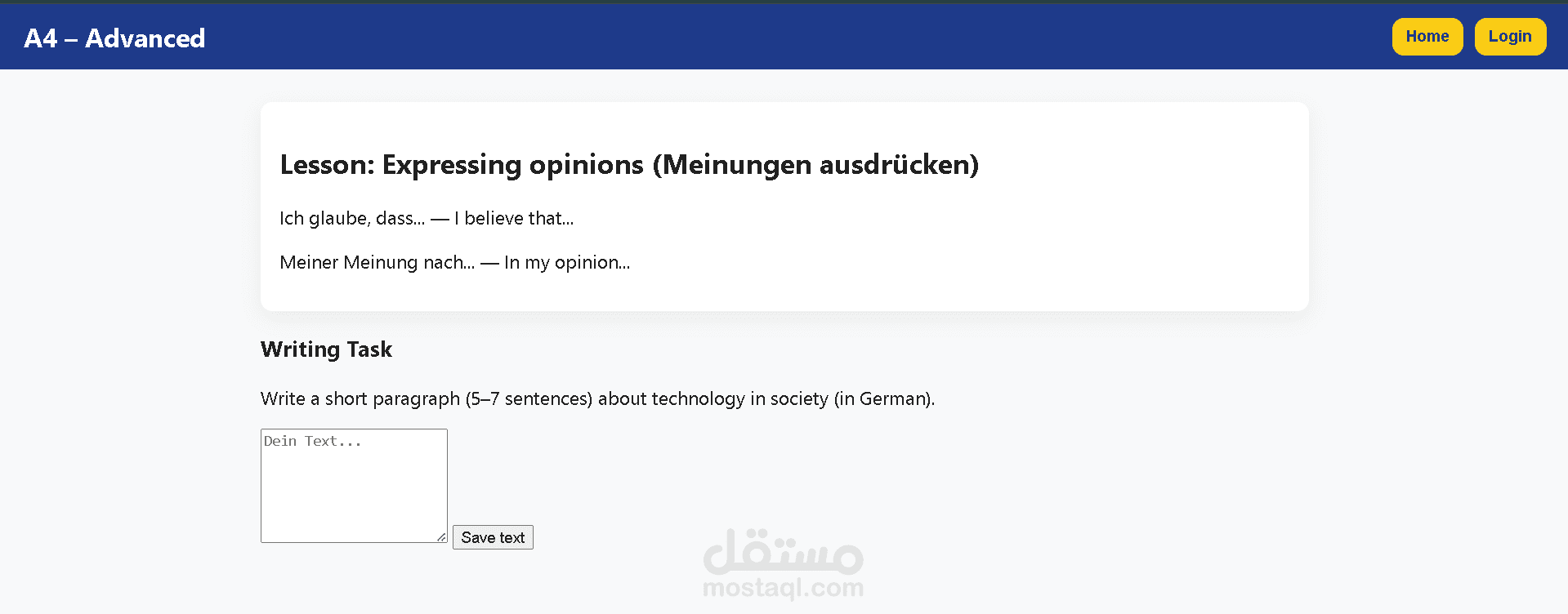The image size is (1568, 614).
Task: Click the textarea resize handle corner
Action: coord(441,536)
